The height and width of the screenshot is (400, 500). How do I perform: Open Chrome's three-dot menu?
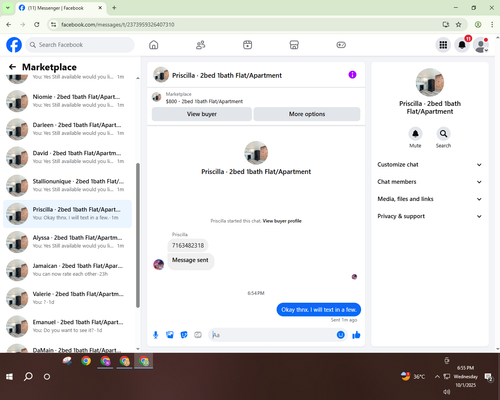pyautogui.click(x=492, y=24)
